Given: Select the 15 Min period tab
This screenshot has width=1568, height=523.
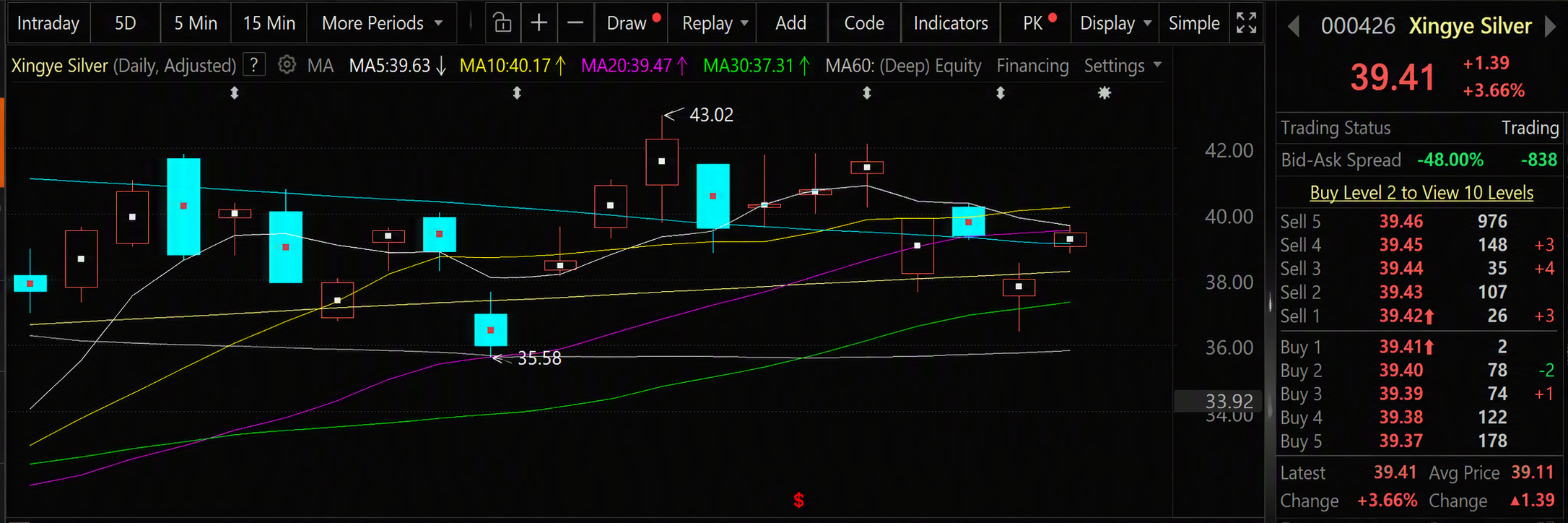Looking at the screenshot, I should click(269, 23).
